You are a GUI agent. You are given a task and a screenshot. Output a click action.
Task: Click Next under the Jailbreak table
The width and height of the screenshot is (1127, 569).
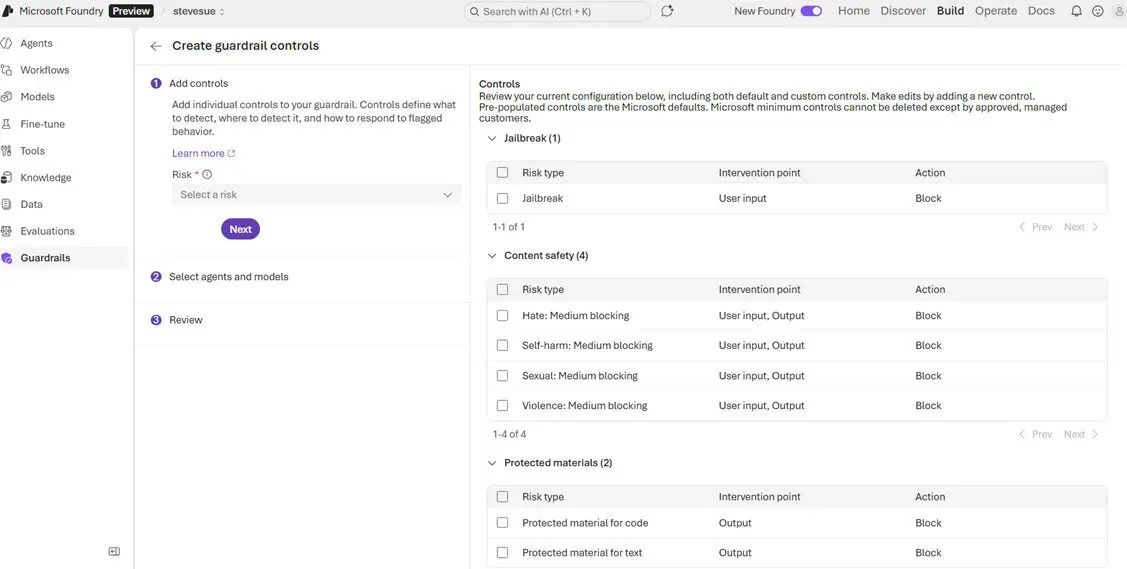point(1081,227)
